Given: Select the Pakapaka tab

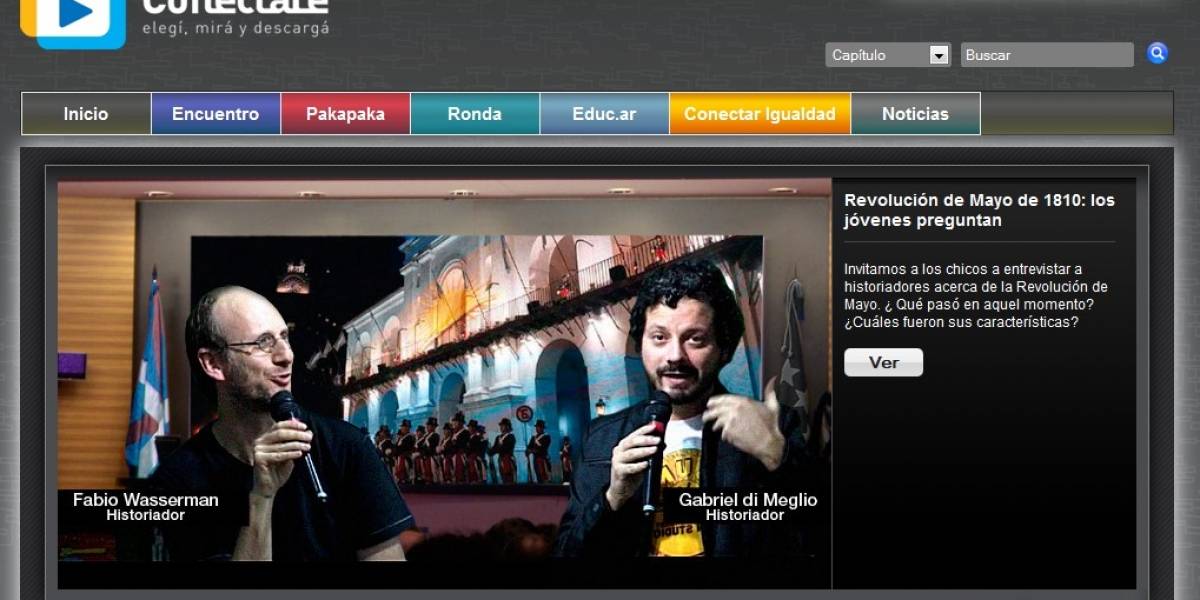Looking at the screenshot, I should 345,114.
